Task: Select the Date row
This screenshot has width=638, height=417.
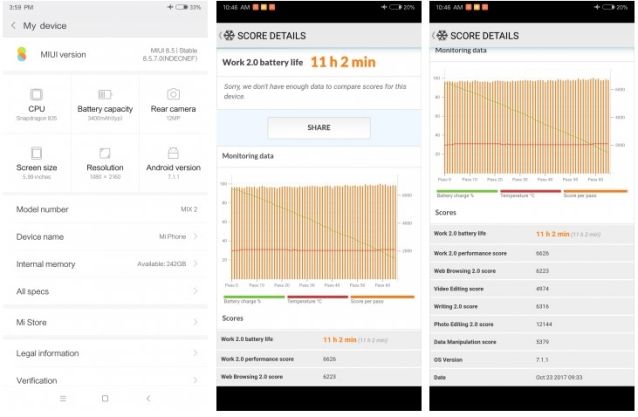Action: [x=532, y=377]
